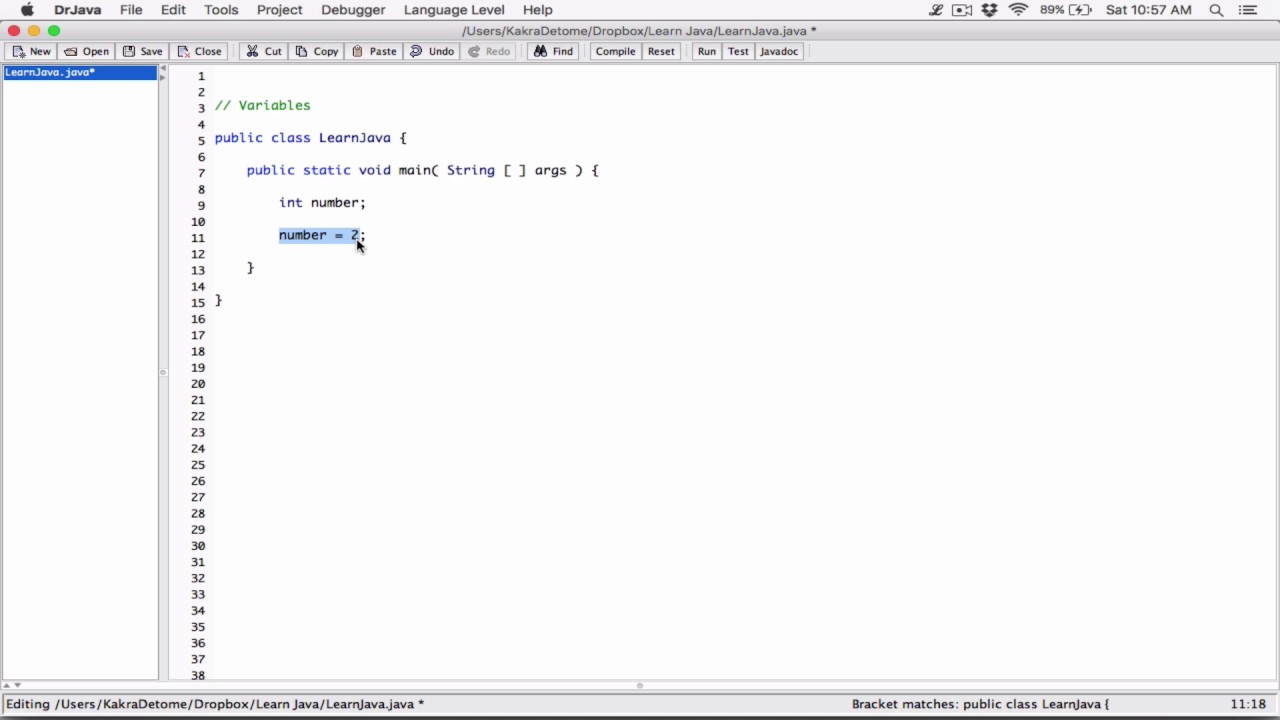Click the 'Bracket matches' status text
1280x720 pixels.
pos(980,704)
